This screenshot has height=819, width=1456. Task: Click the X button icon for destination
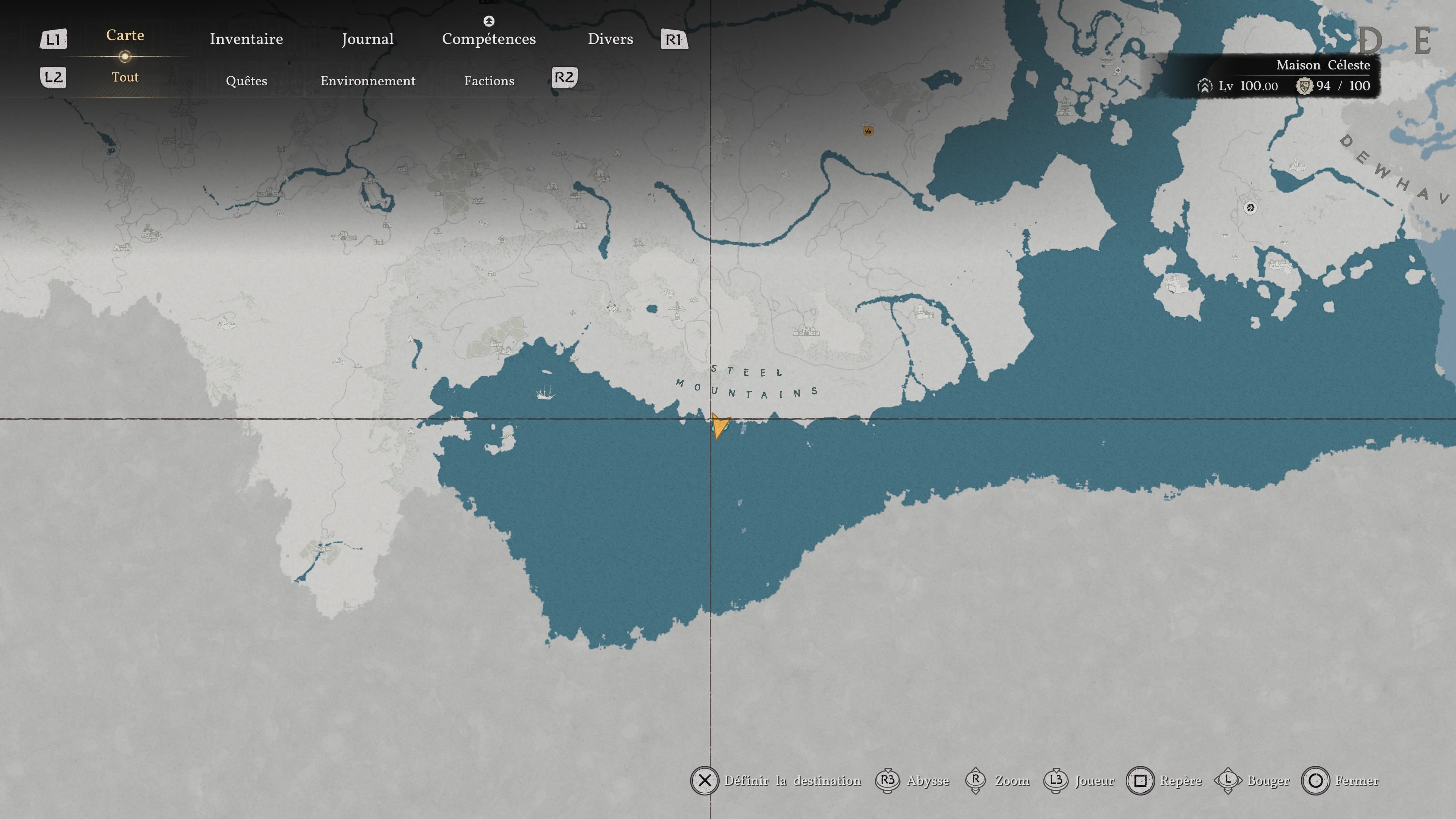tap(704, 781)
